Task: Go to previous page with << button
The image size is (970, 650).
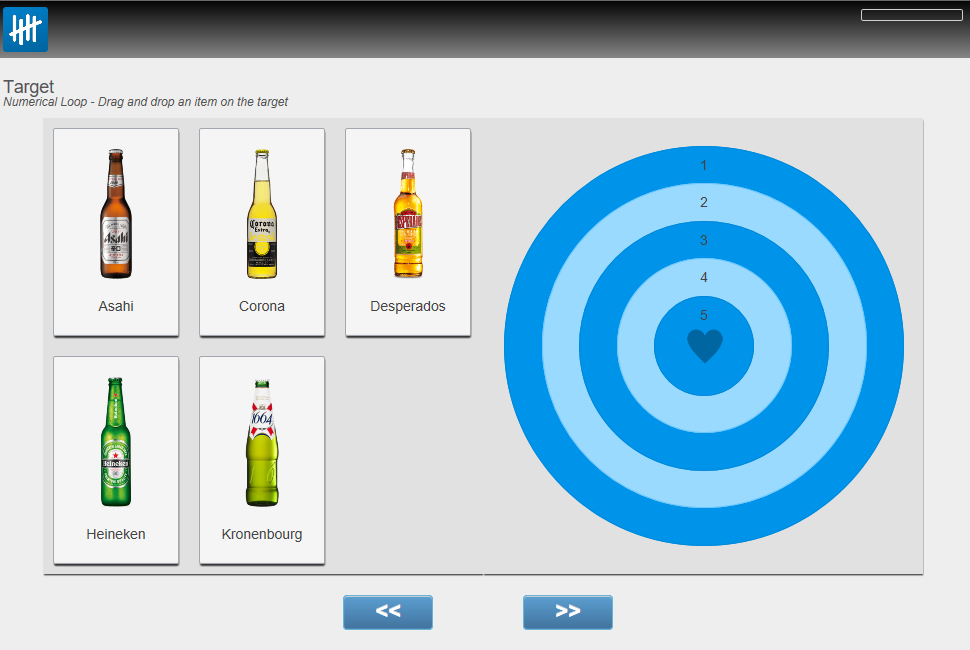Action: 388,612
